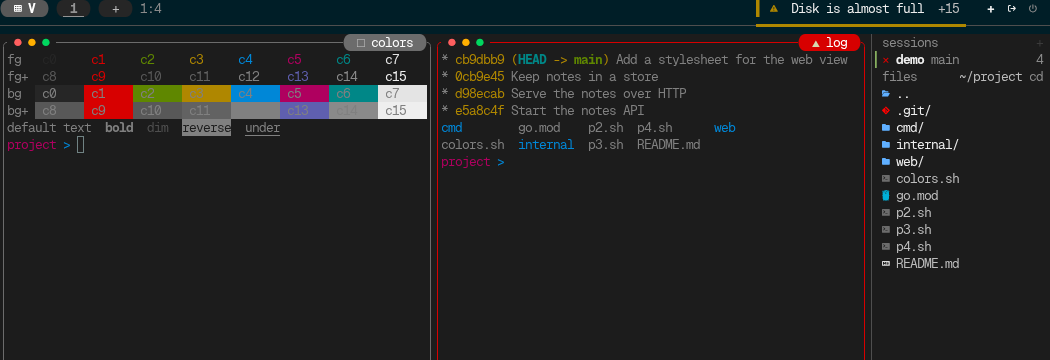Click the warning triangle in the disk notification
The image size is (1050, 360).
click(773, 9)
